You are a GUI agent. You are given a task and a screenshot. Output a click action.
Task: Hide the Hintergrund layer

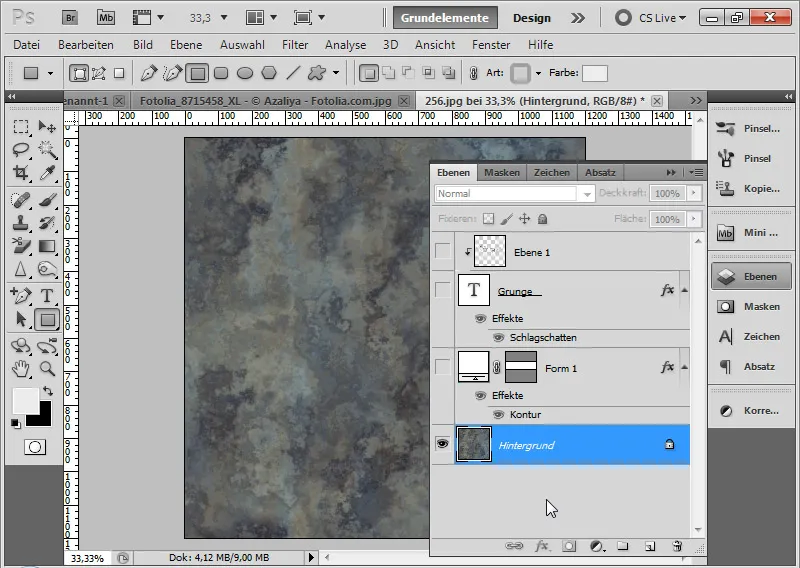442,444
